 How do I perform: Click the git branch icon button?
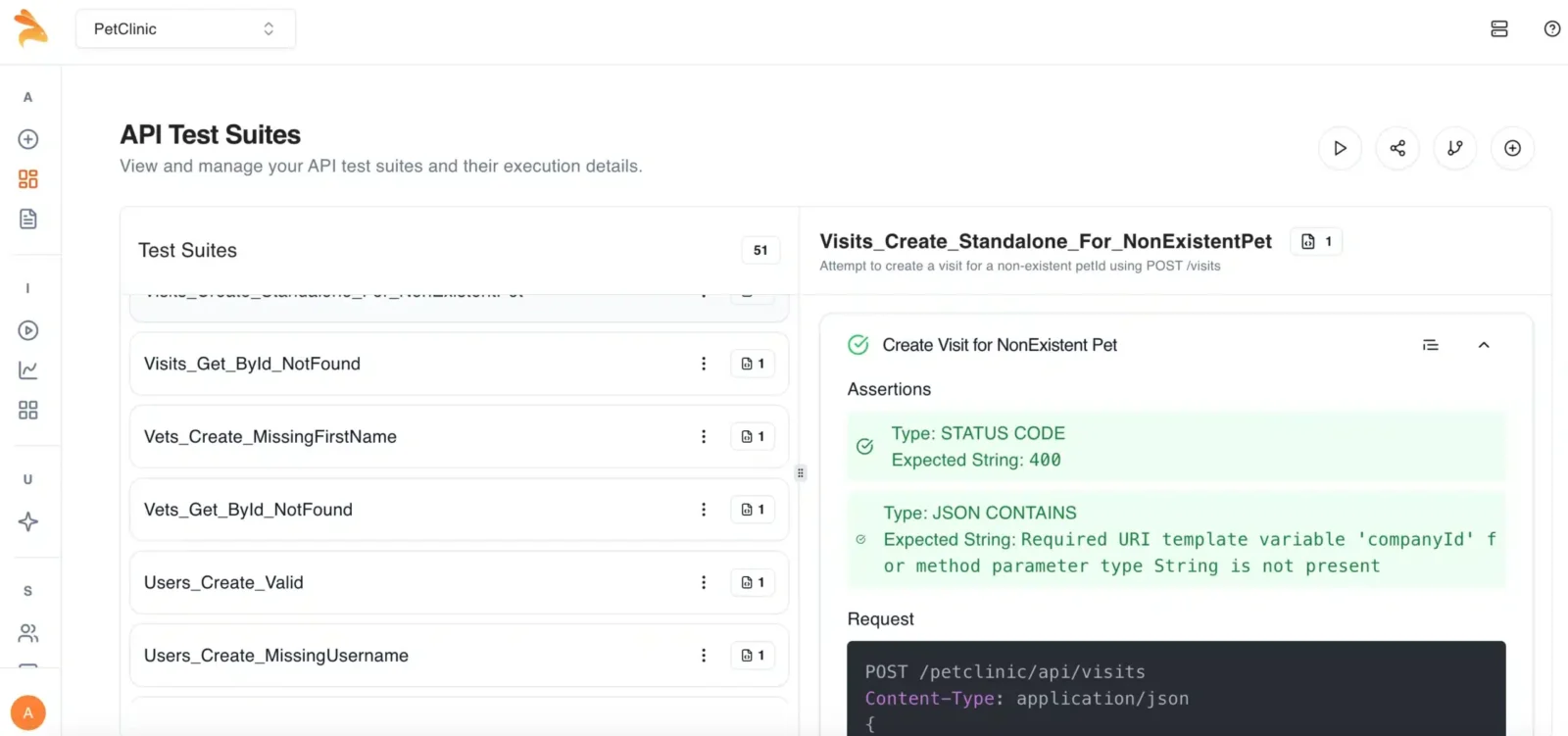1455,148
